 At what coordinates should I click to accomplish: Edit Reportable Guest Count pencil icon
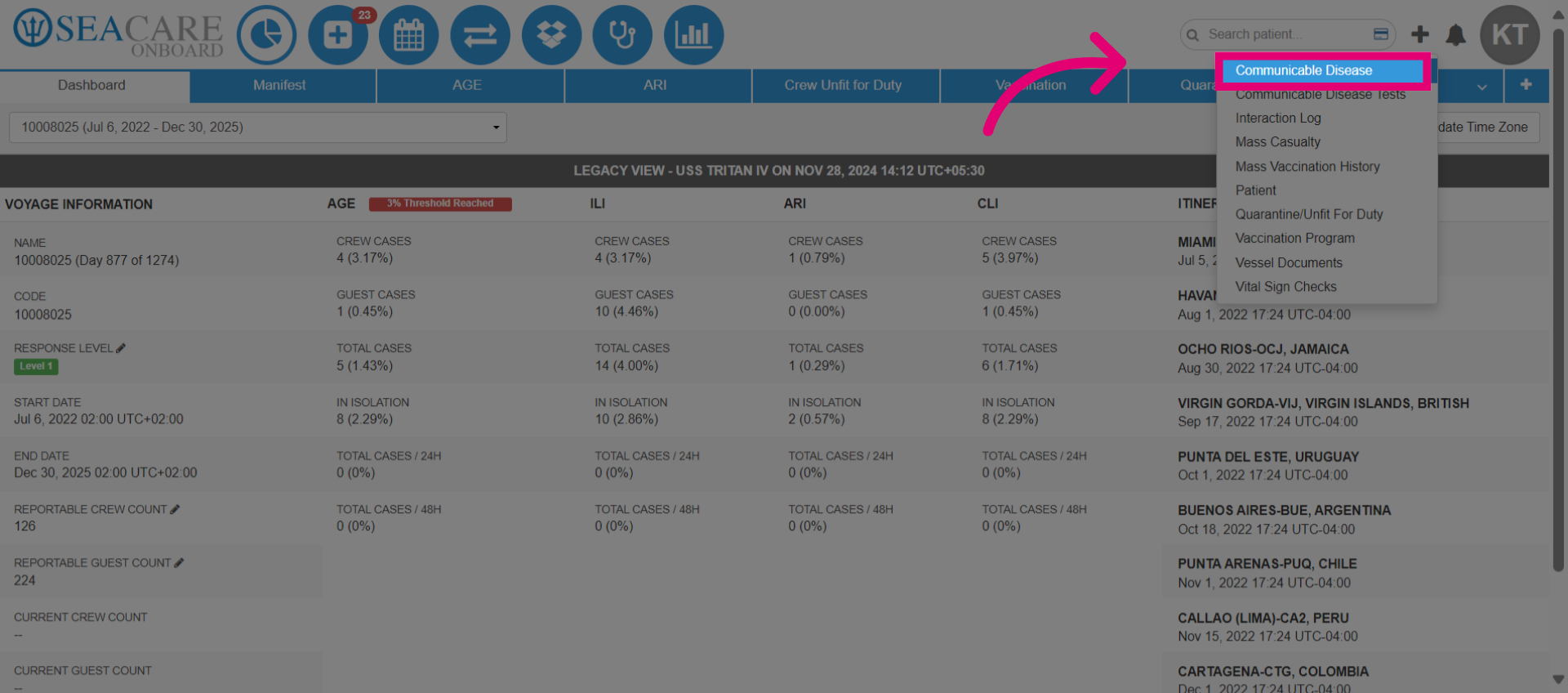(x=179, y=563)
